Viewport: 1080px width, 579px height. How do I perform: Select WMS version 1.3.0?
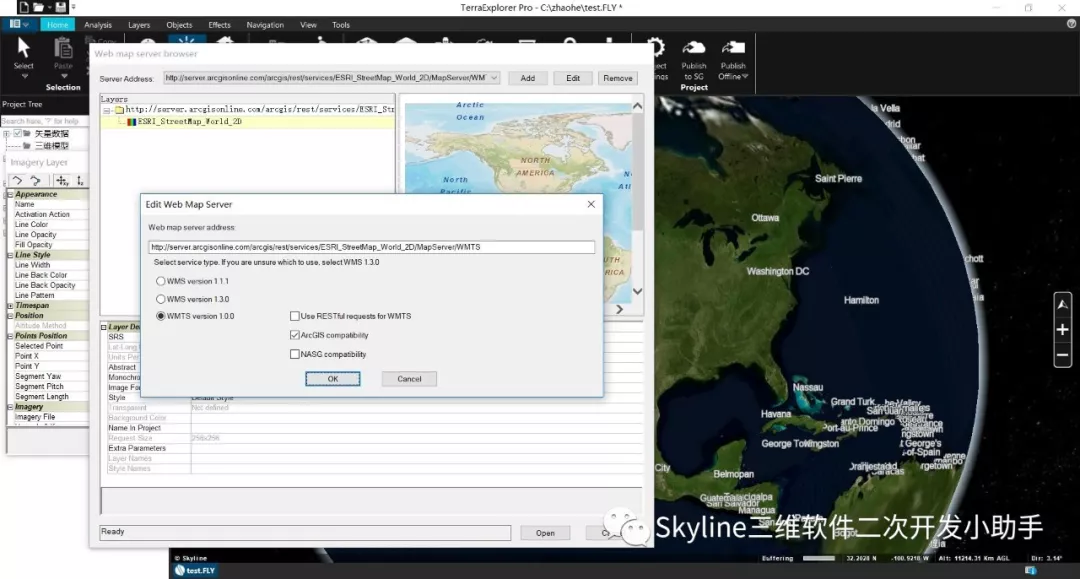(x=161, y=298)
